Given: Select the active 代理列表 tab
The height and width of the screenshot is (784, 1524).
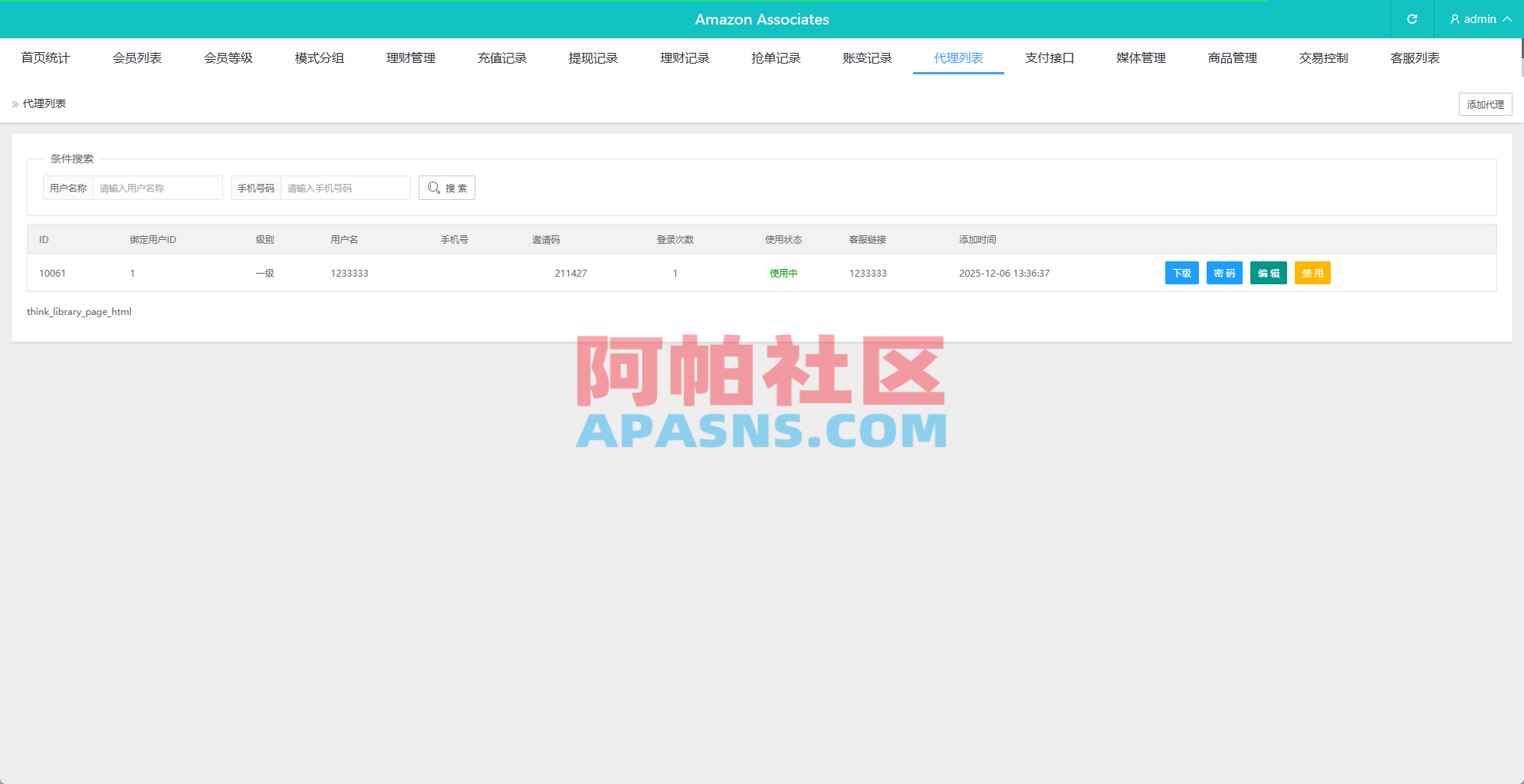Looking at the screenshot, I should (958, 58).
